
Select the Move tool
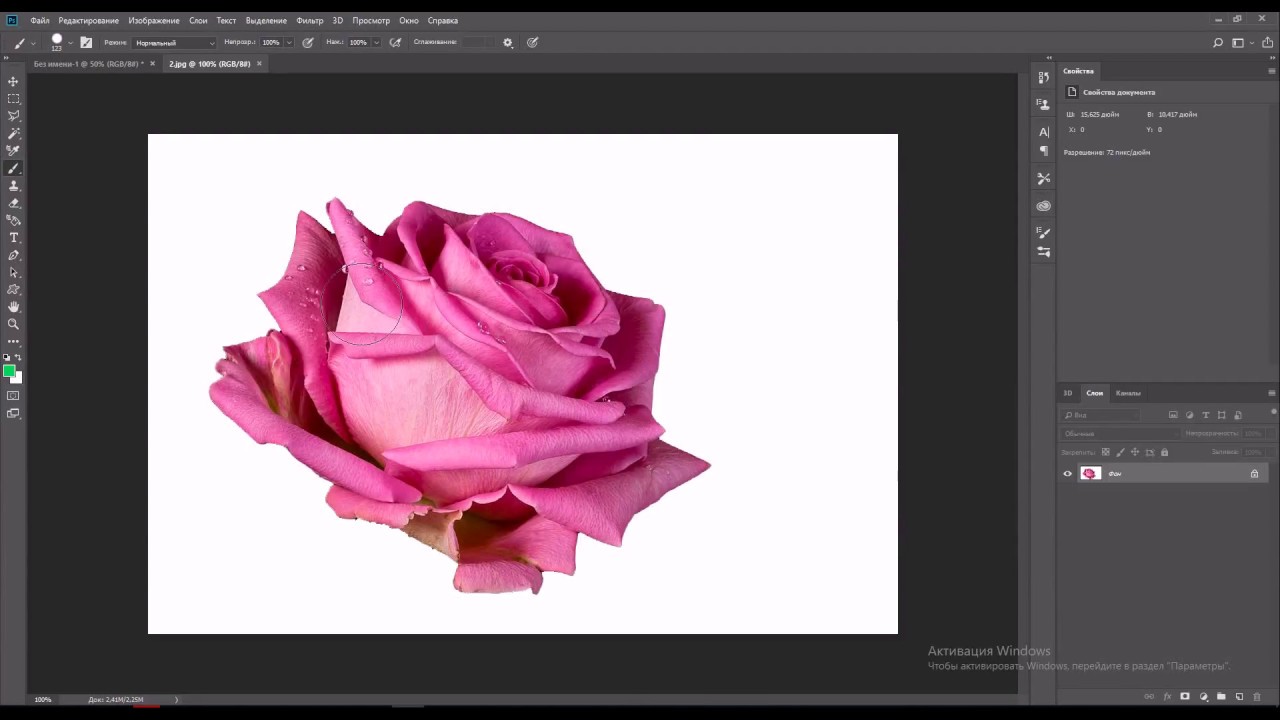(x=14, y=81)
